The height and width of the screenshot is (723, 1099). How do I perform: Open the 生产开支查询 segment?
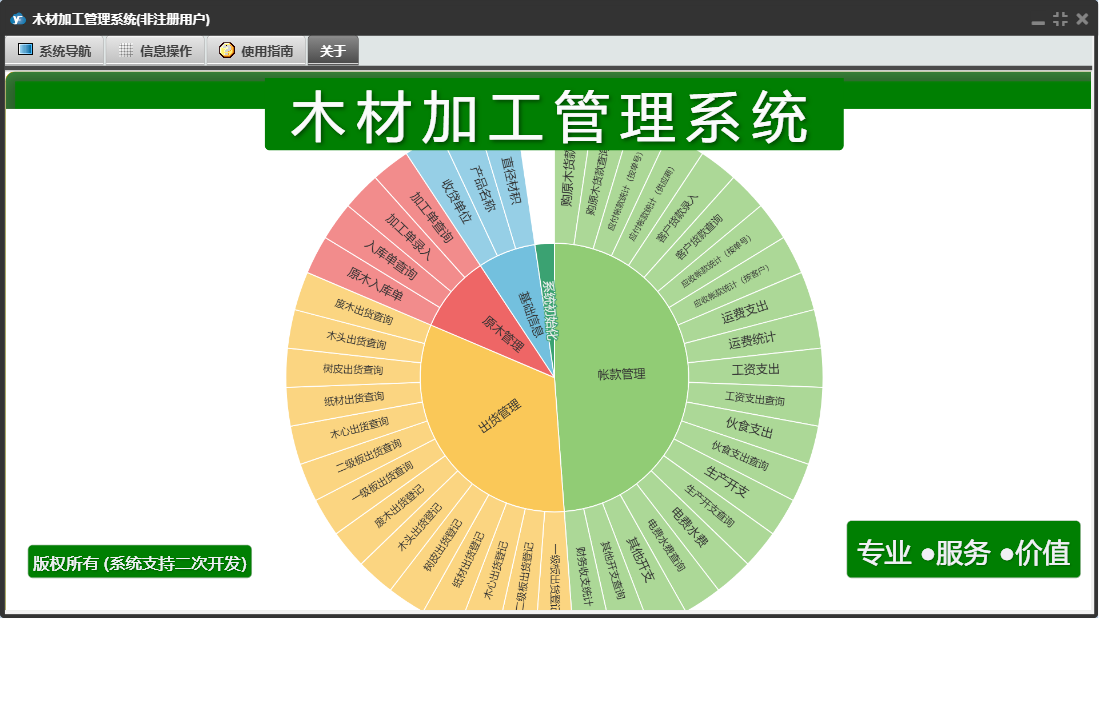[x=709, y=506]
